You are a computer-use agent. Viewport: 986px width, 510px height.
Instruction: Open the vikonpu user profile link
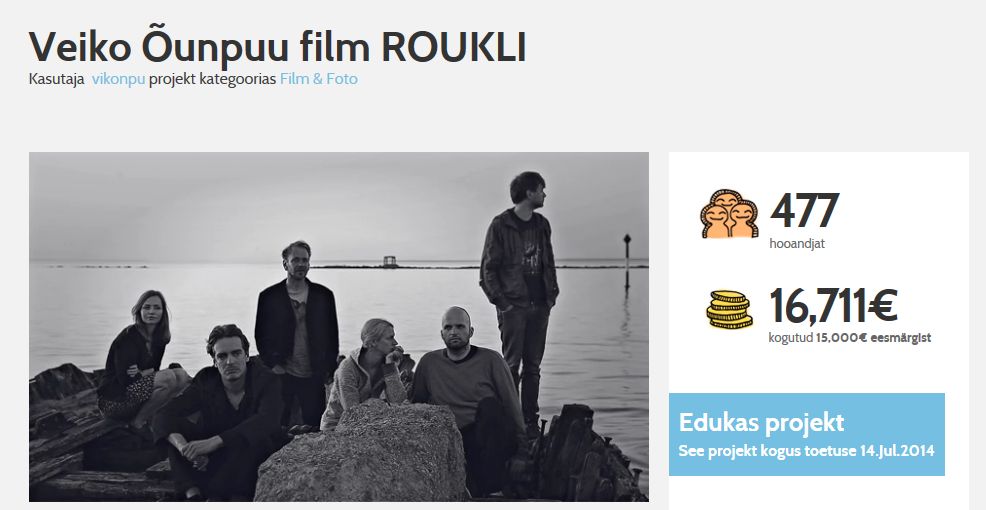click(118, 79)
